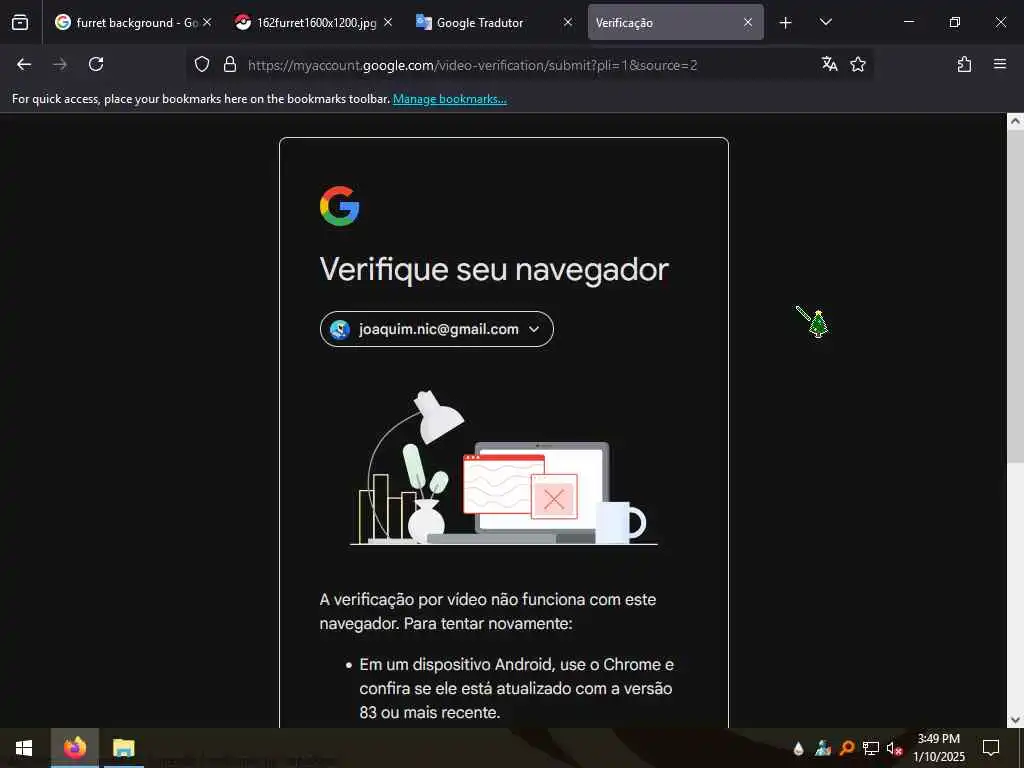Screen dimensions: 1024x768
Task: Open Firefox application menu
Action: pyautogui.click(x=999, y=64)
